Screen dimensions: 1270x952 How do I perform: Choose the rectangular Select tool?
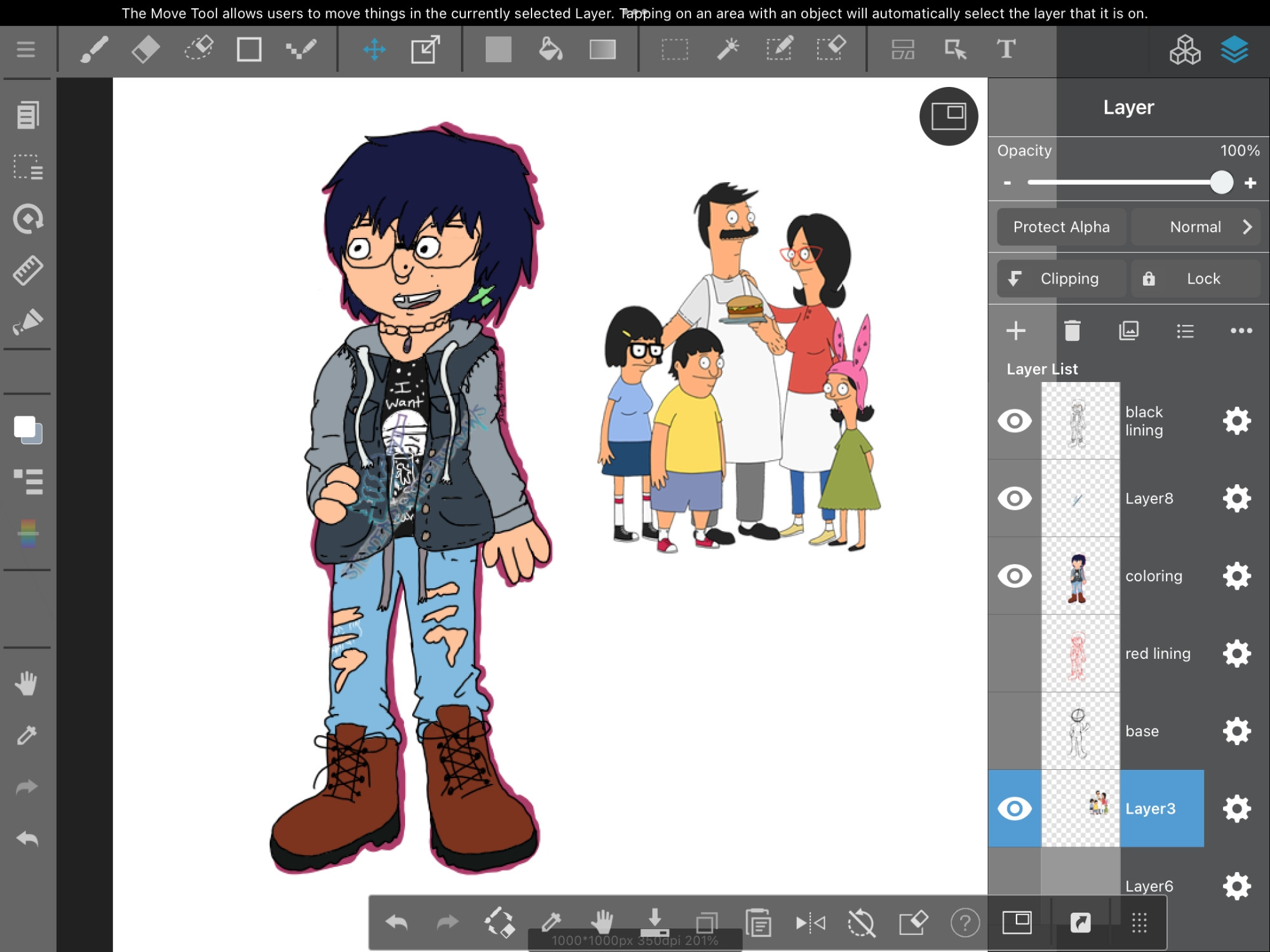click(x=674, y=50)
